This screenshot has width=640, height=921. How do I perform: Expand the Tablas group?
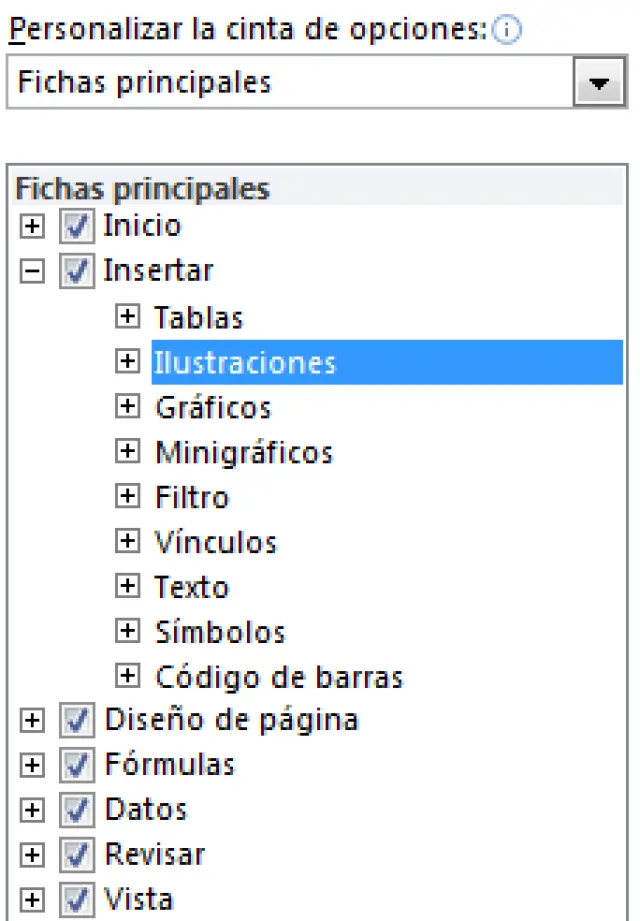click(127, 317)
